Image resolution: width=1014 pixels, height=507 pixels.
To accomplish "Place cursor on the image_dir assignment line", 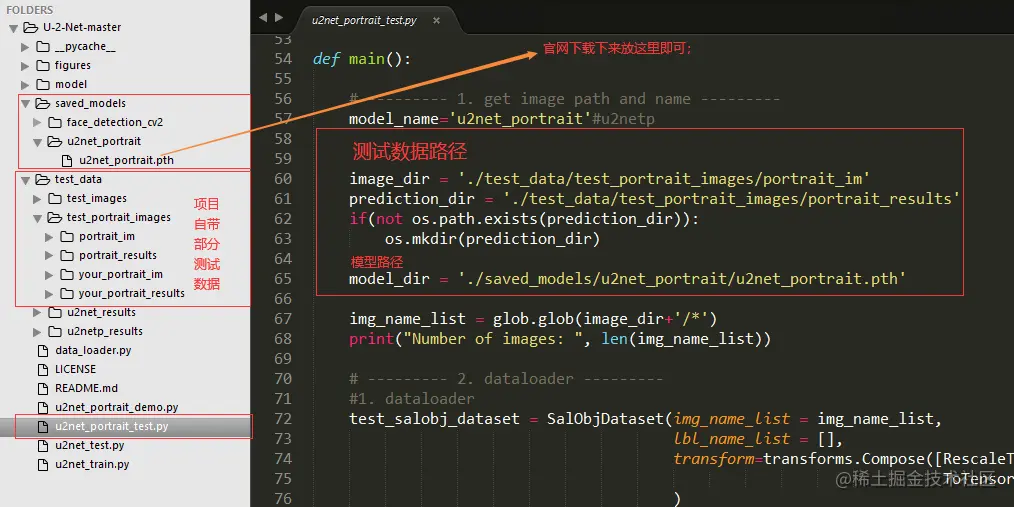I will [x=609, y=178].
